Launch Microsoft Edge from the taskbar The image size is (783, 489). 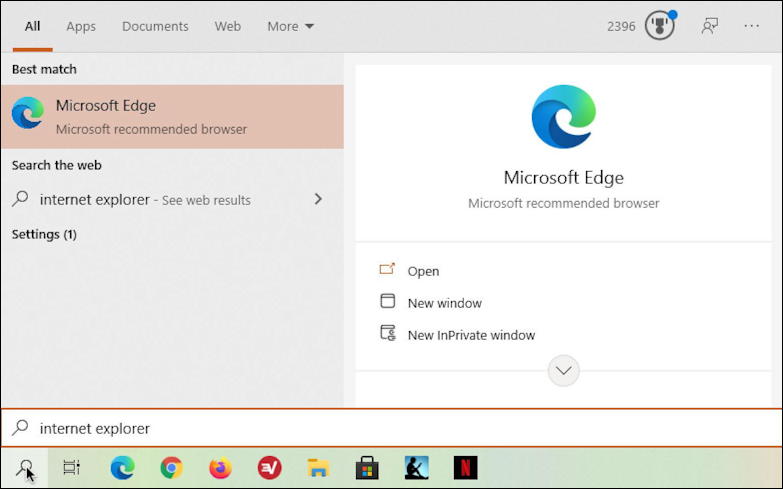pyautogui.click(x=122, y=468)
